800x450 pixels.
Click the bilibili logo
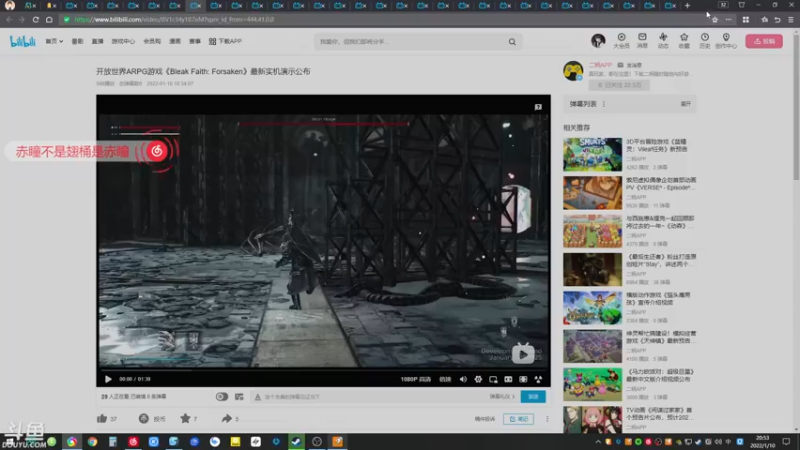[x=22, y=41]
